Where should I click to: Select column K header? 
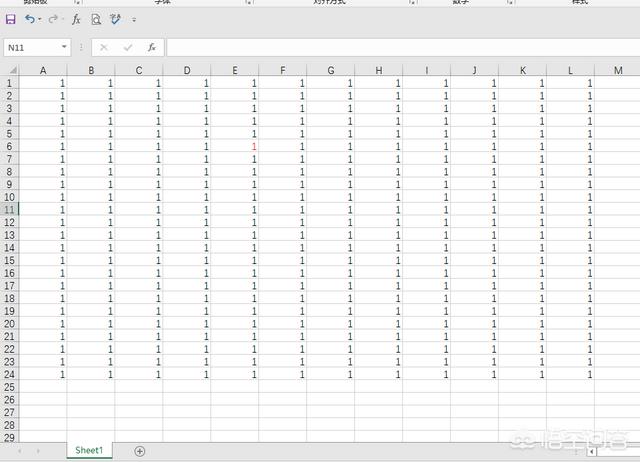coord(522,70)
